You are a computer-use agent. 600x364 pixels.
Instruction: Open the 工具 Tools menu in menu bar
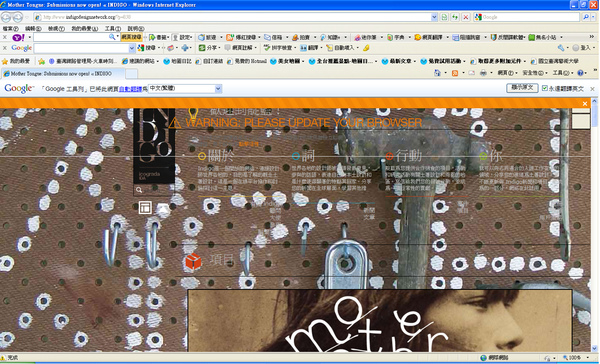coord(113,28)
